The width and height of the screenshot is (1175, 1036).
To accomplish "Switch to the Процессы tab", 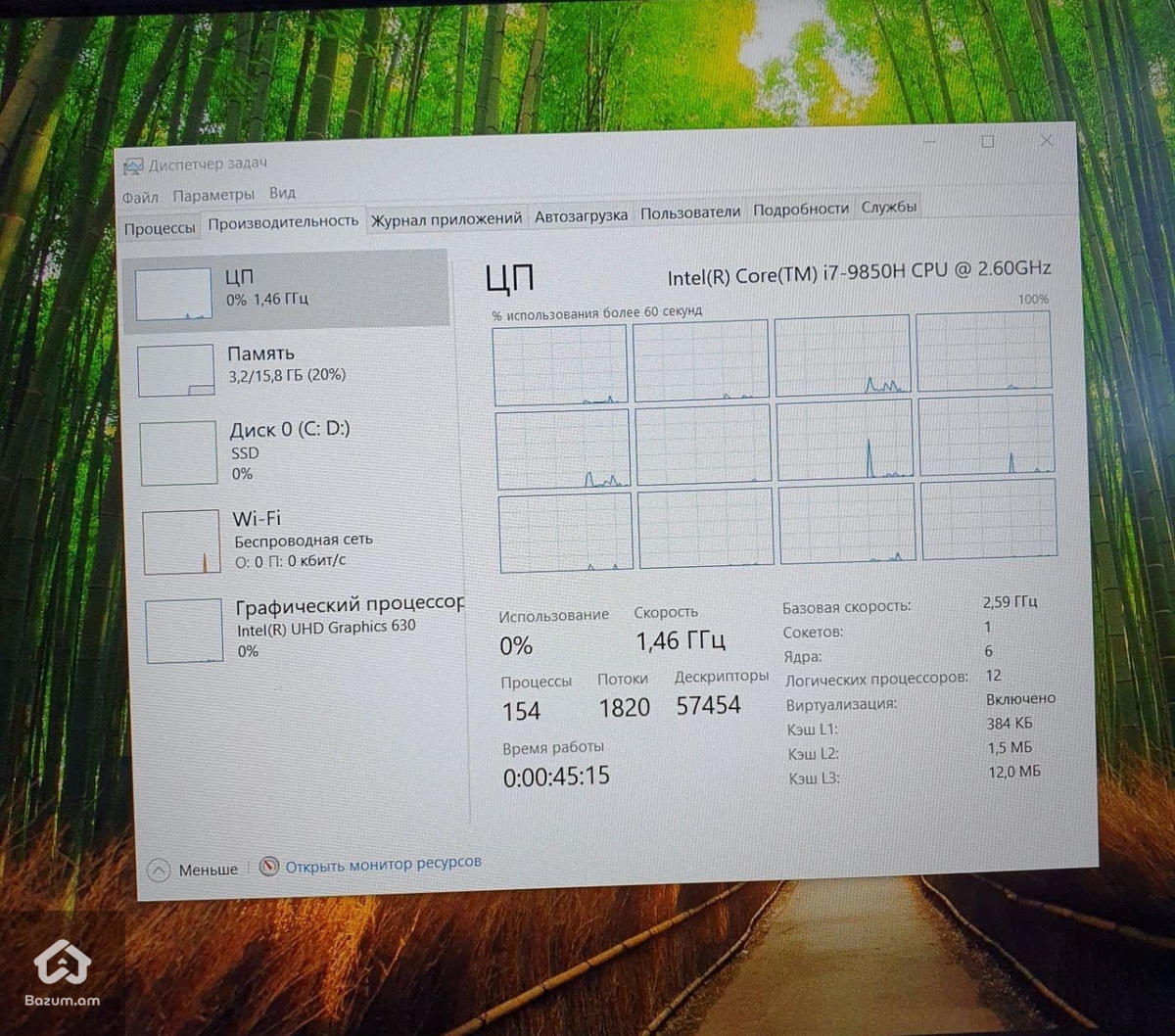I will [160, 228].
